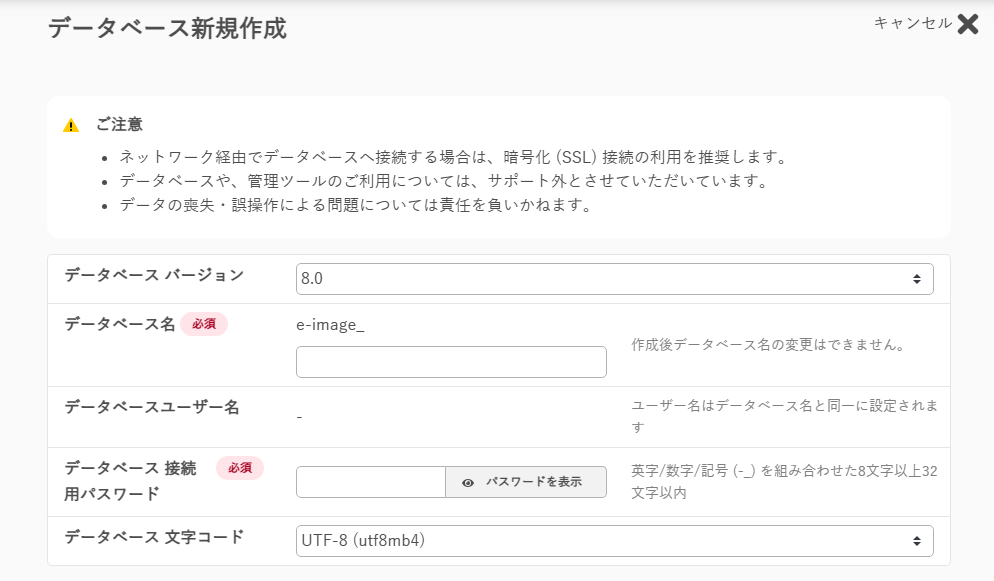The width and height of the screenshot is (994, 581).
Task: Click the X icon beside キャンセル
Action: click(967, 24)
